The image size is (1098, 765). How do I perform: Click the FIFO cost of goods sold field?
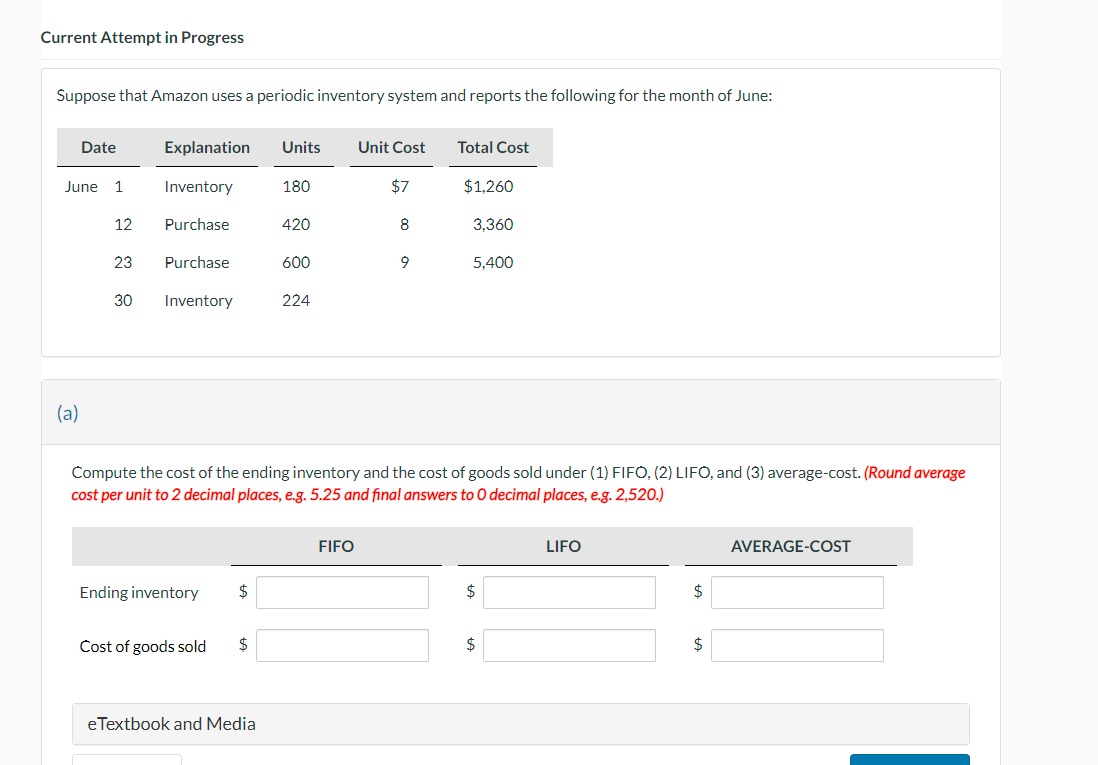tap(342, 645)
